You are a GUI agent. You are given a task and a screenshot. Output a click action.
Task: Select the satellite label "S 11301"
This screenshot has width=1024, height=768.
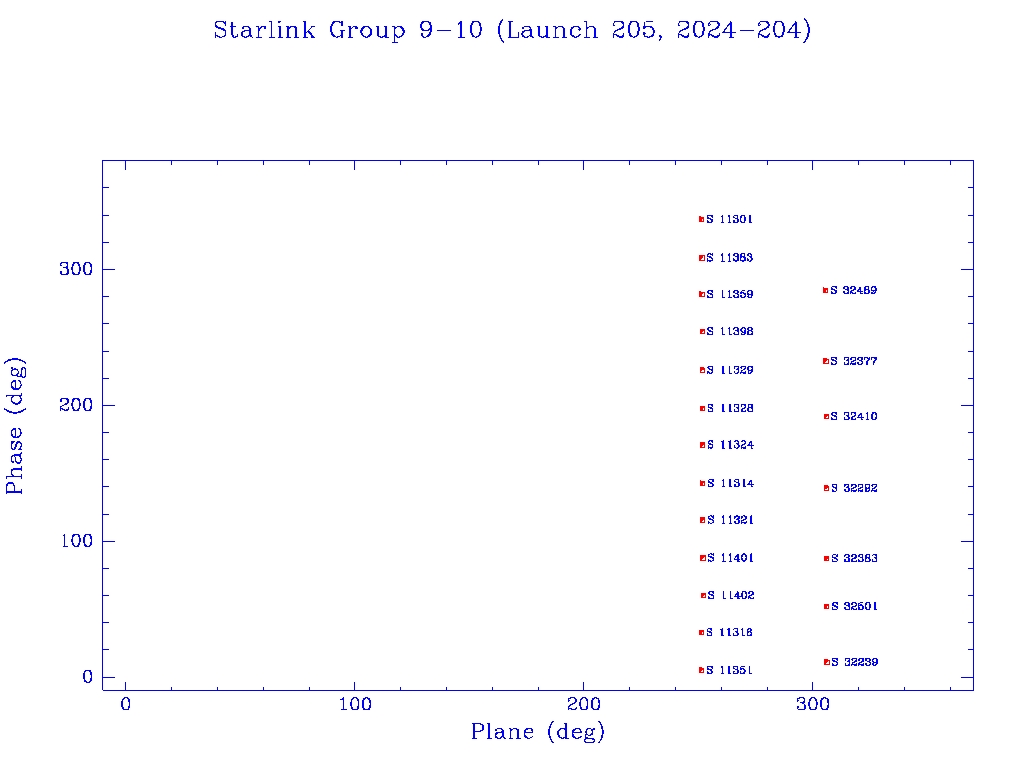729,219
